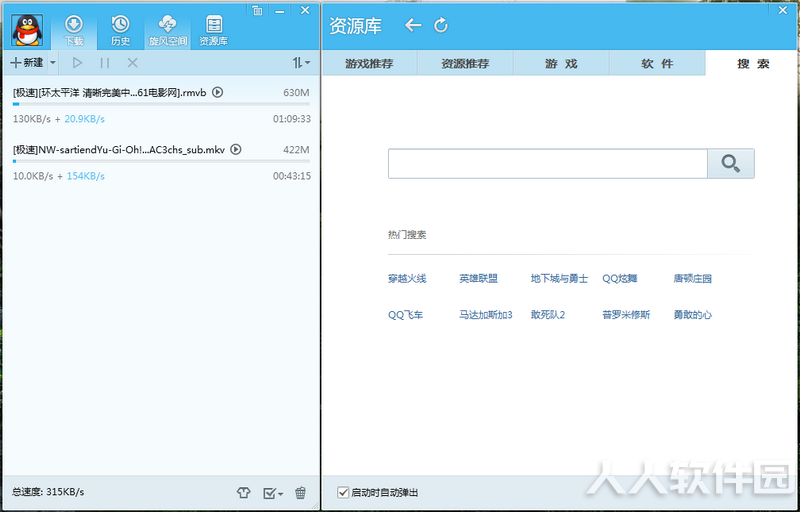Image resolution: width=800 pixels, height=512 pixels.
Task: Search hot term QQ飞车
Action: (x=406, y=315)
